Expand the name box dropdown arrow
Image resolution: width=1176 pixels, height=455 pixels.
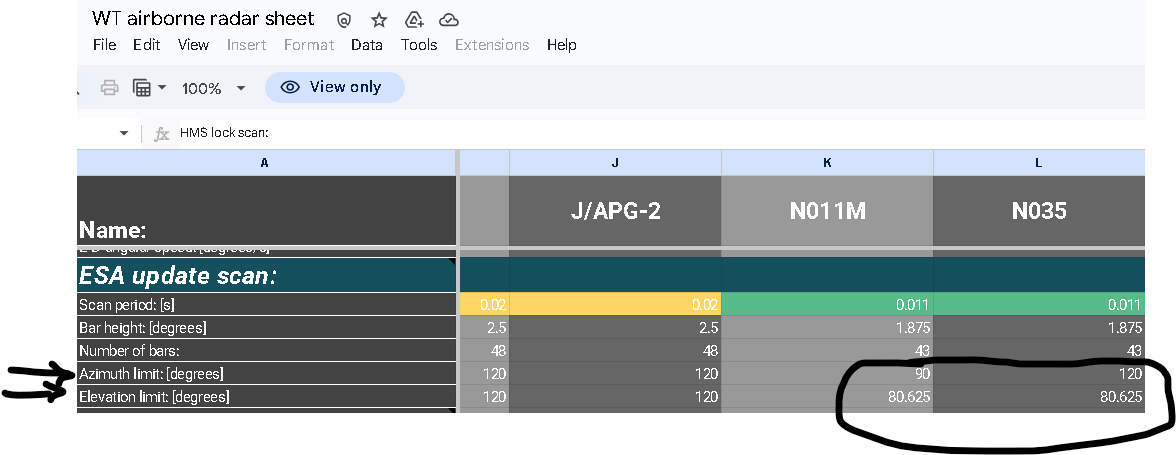click(x=124, y=133)
